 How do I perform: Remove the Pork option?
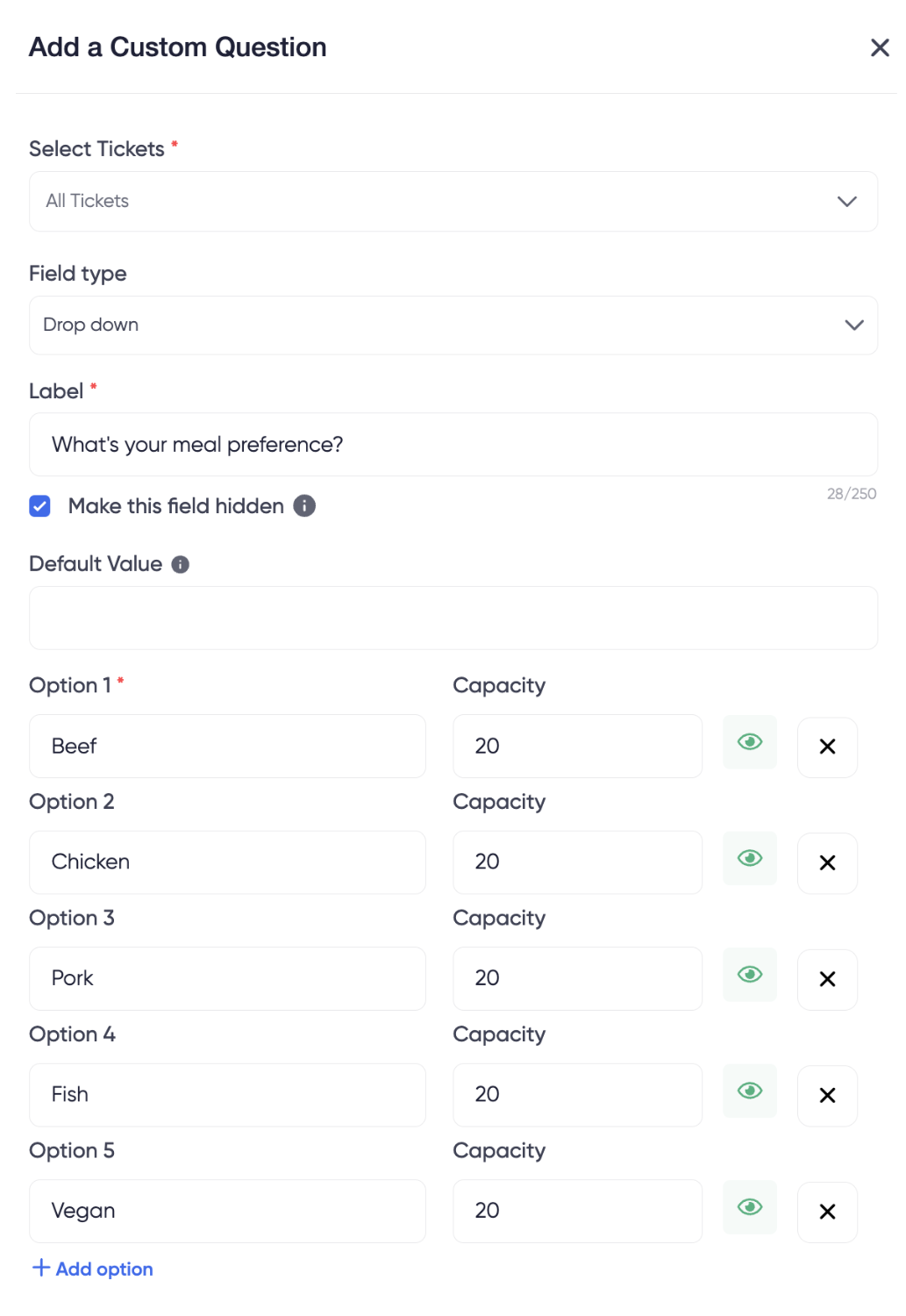tap(827, 979)
